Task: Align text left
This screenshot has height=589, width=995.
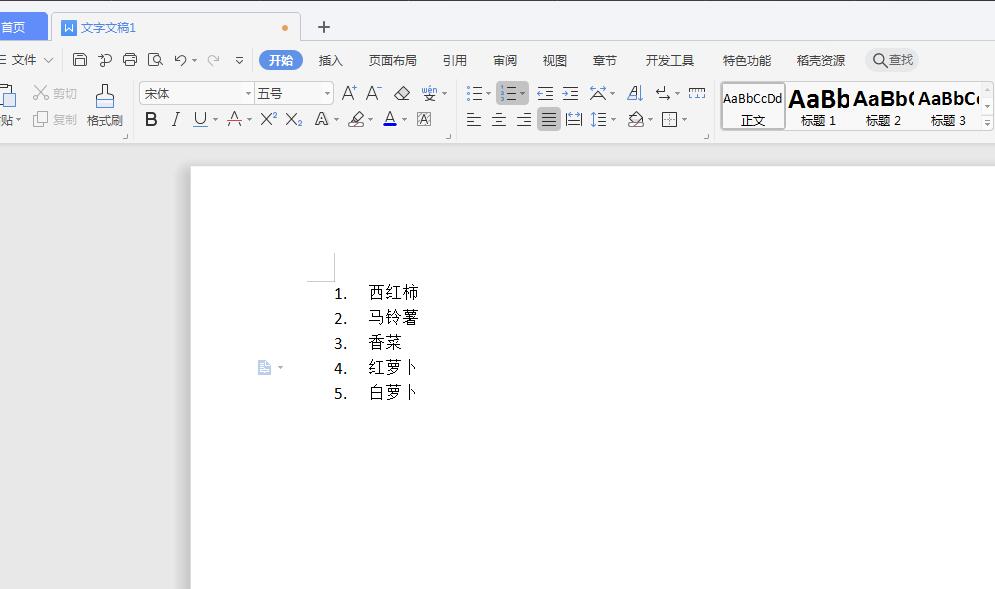Action: coord(474,119)
